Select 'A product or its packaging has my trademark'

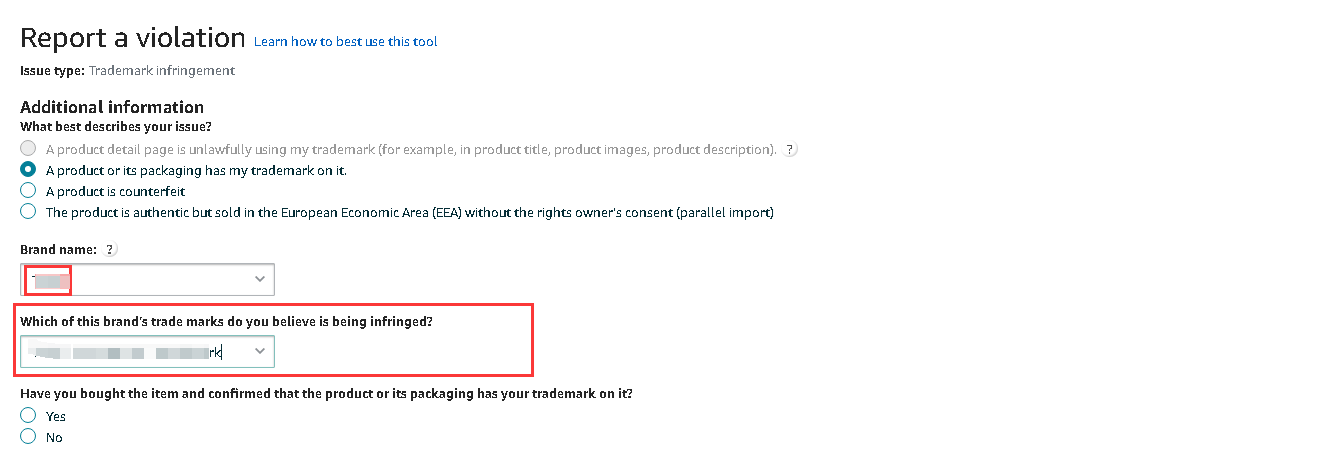coord(28,170)
